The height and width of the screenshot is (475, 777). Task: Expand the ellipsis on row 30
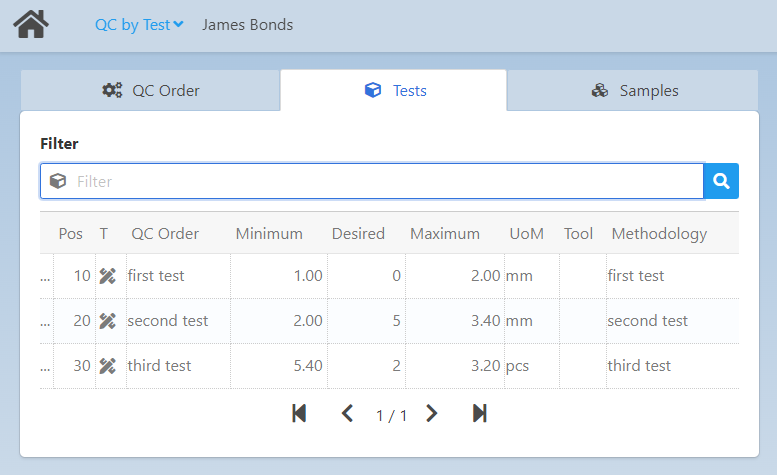[45, 366]
